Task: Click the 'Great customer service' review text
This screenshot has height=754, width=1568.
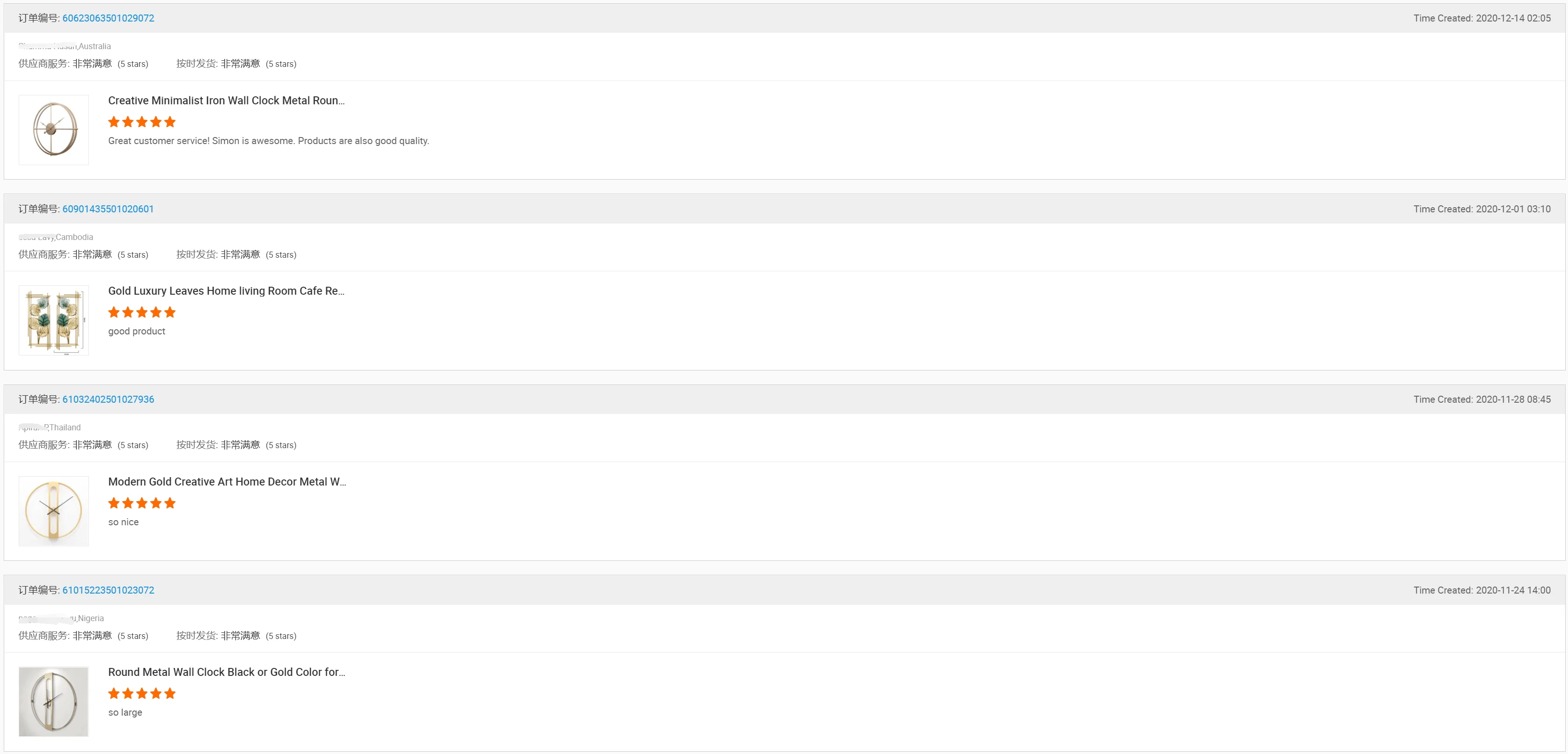Action: tap(268, 141)
